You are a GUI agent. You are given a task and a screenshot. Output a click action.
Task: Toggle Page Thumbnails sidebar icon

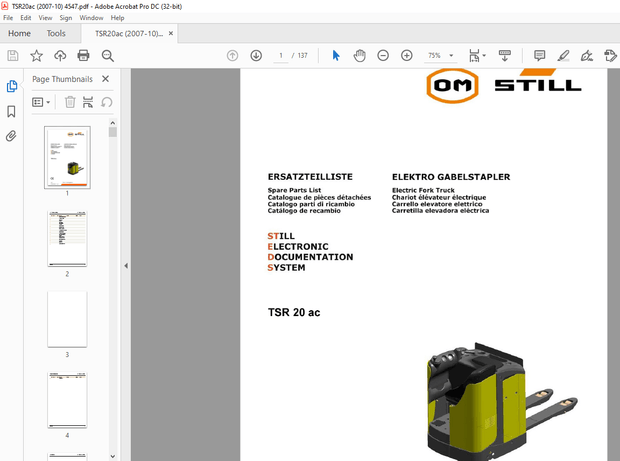[x=11, y=86]
